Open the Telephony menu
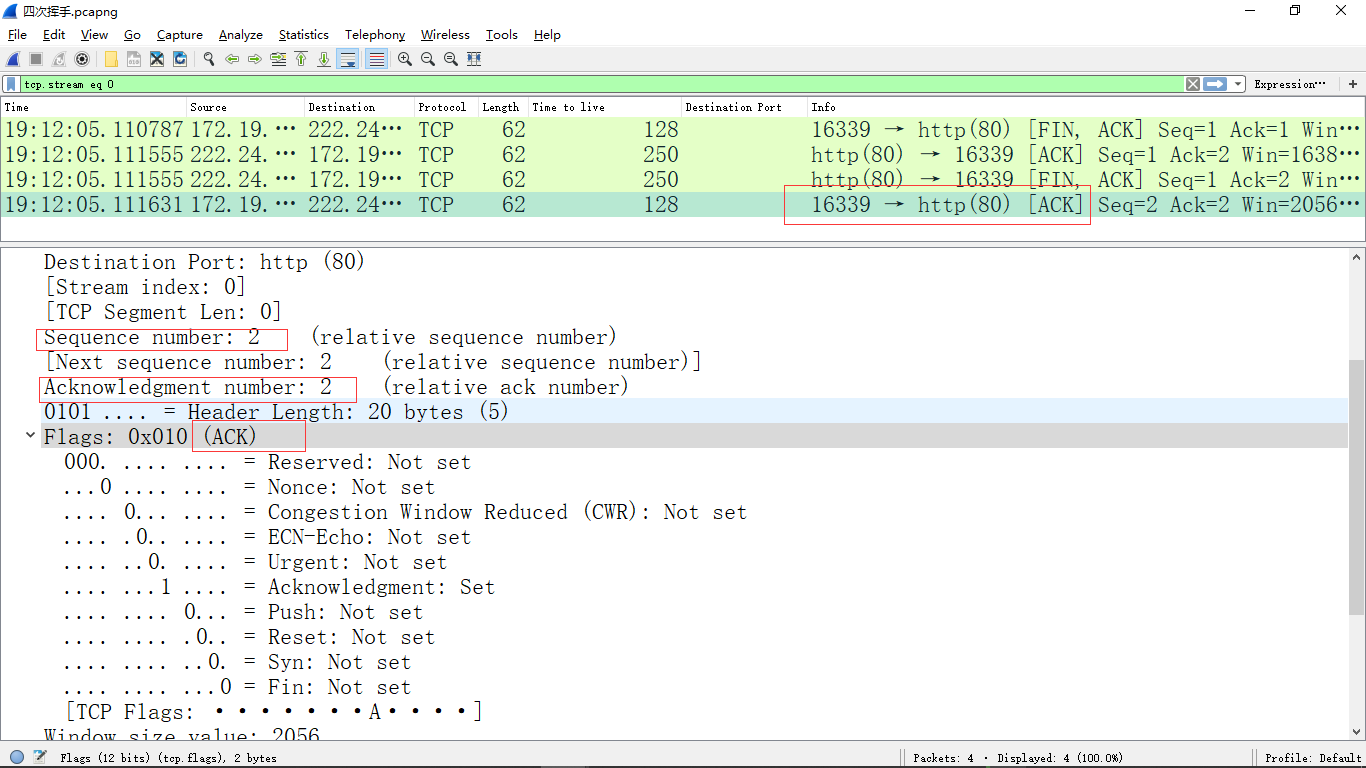This screenshot has width=1366, height=768. click(x=375, y=34)
